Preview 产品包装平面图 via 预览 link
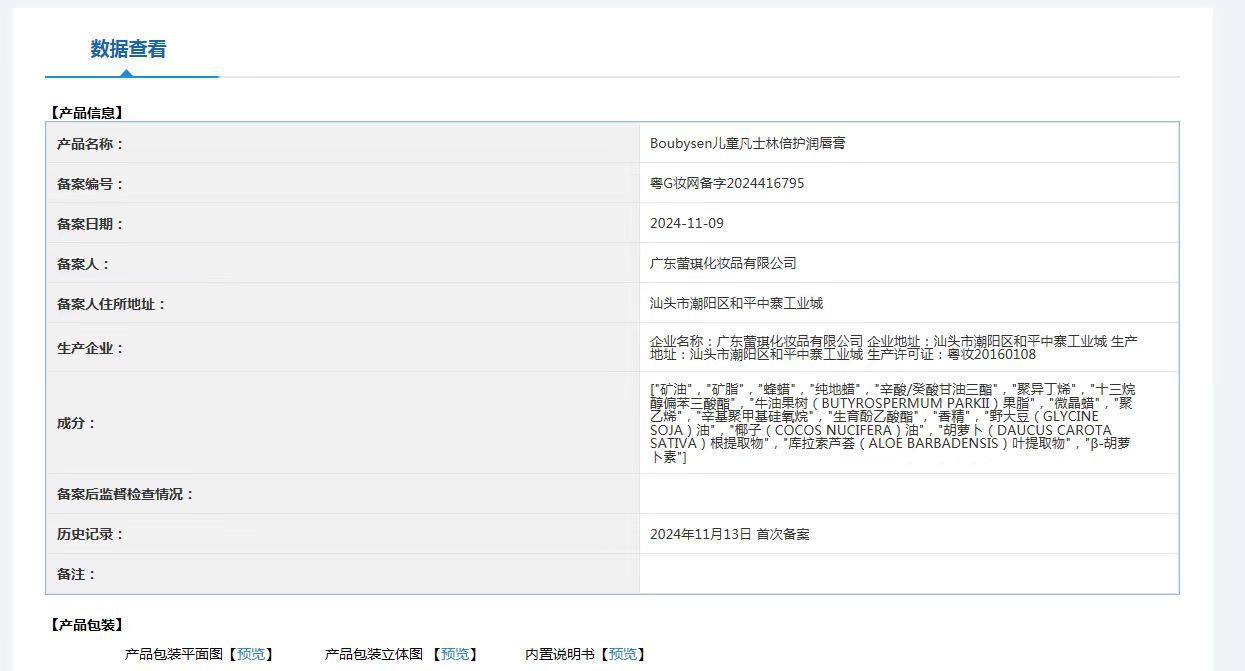1245x671 pixels. [x=252, y=654]
